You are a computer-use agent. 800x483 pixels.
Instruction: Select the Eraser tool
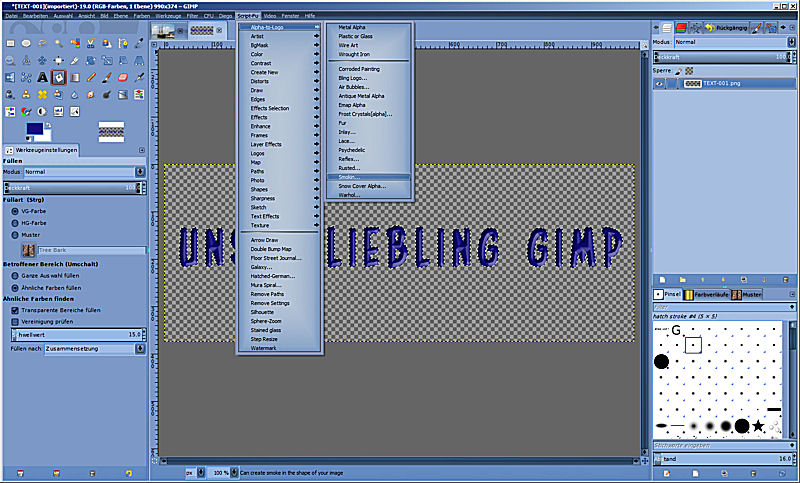coord(123,78)
